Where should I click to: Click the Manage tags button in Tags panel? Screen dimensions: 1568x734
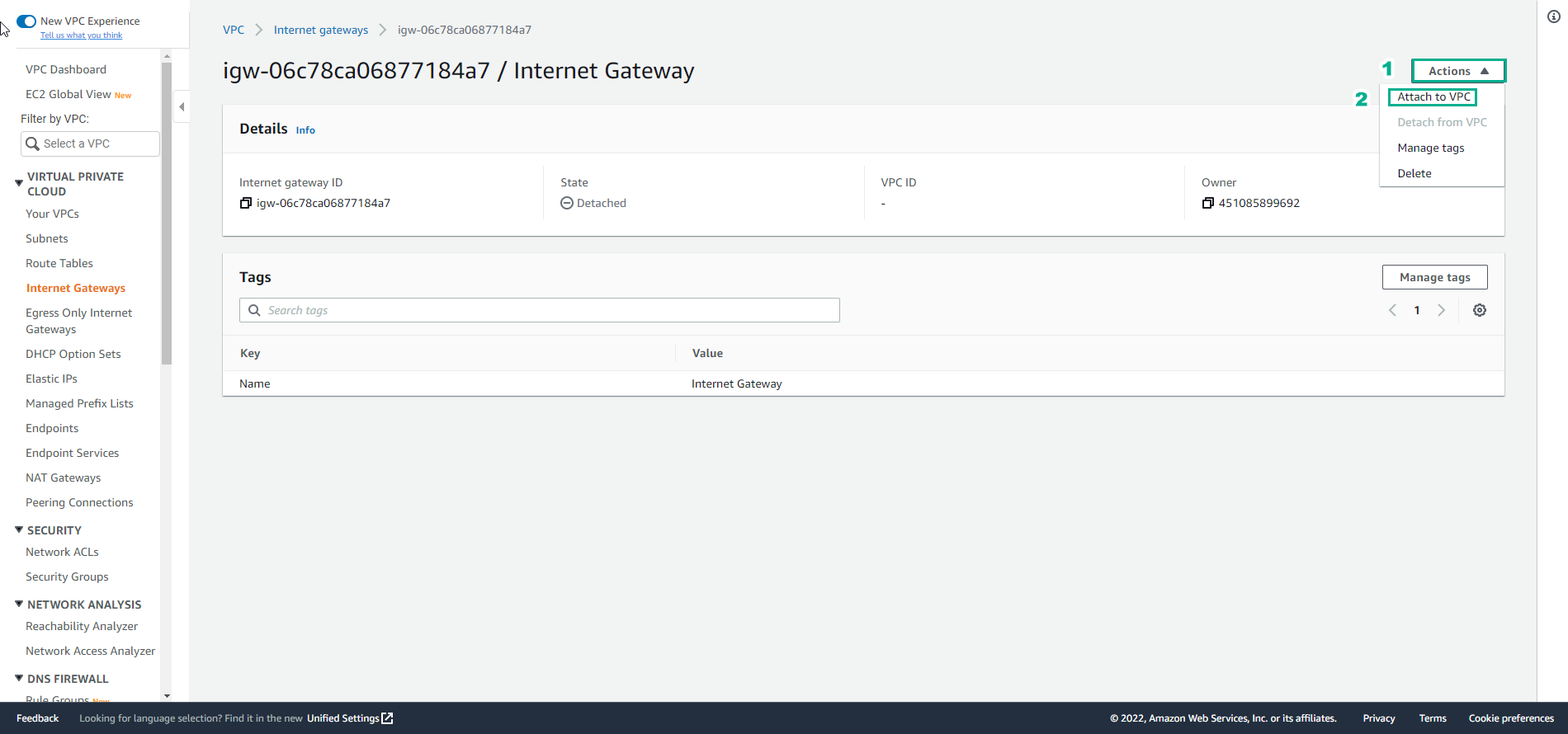pyautogui.click(x=1434, y=277)
